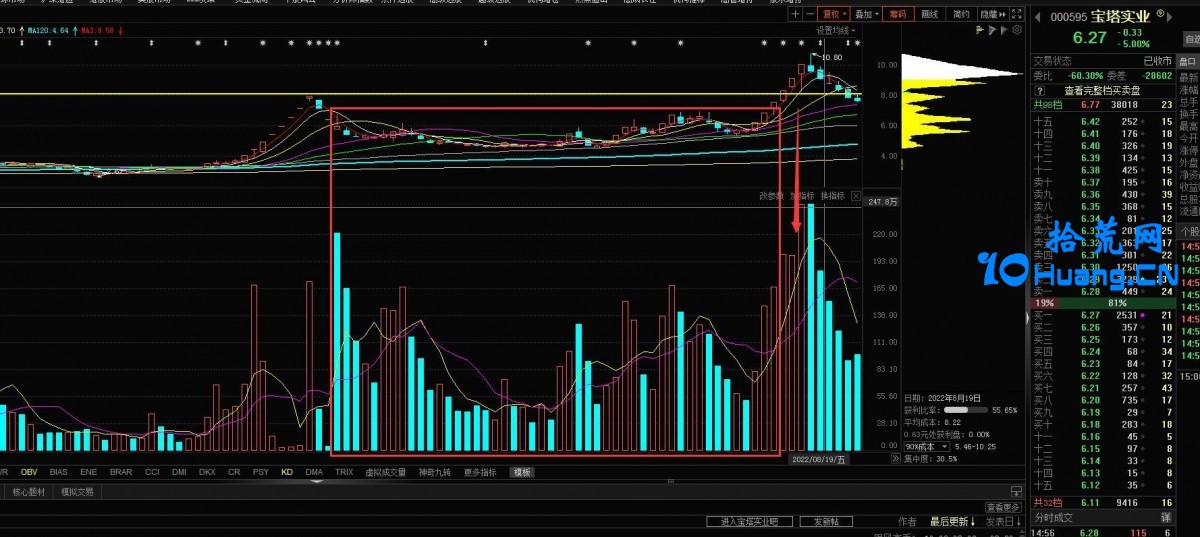The image size is (1200, 537).
Task: Open the 复权 adjustment dropdown
Action: click(x=834, y=14)
